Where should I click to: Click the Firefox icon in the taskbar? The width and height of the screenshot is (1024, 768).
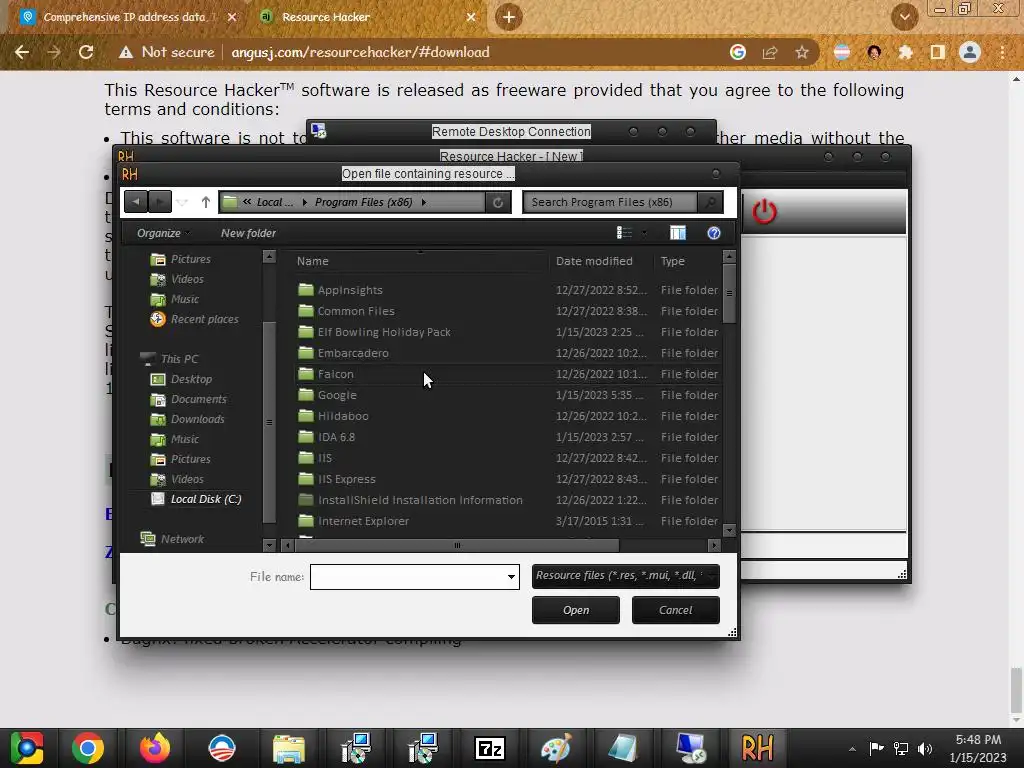[x=155, y=748]
